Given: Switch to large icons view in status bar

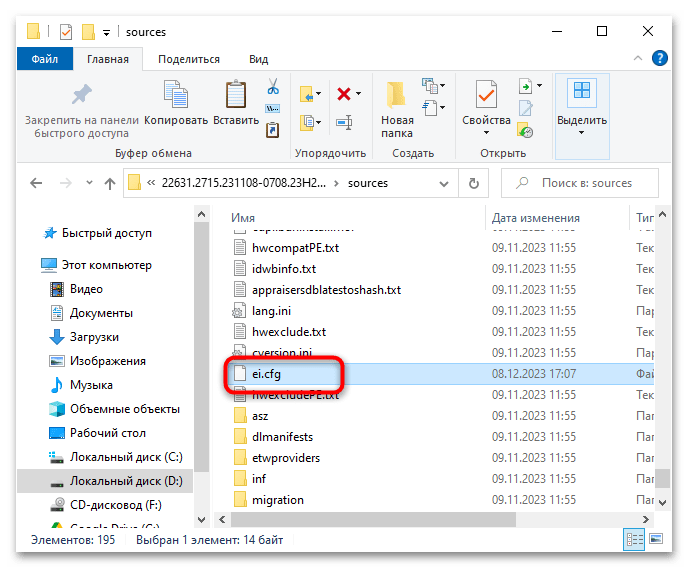Looking at the screenshot, I should (x=656, y=539).
